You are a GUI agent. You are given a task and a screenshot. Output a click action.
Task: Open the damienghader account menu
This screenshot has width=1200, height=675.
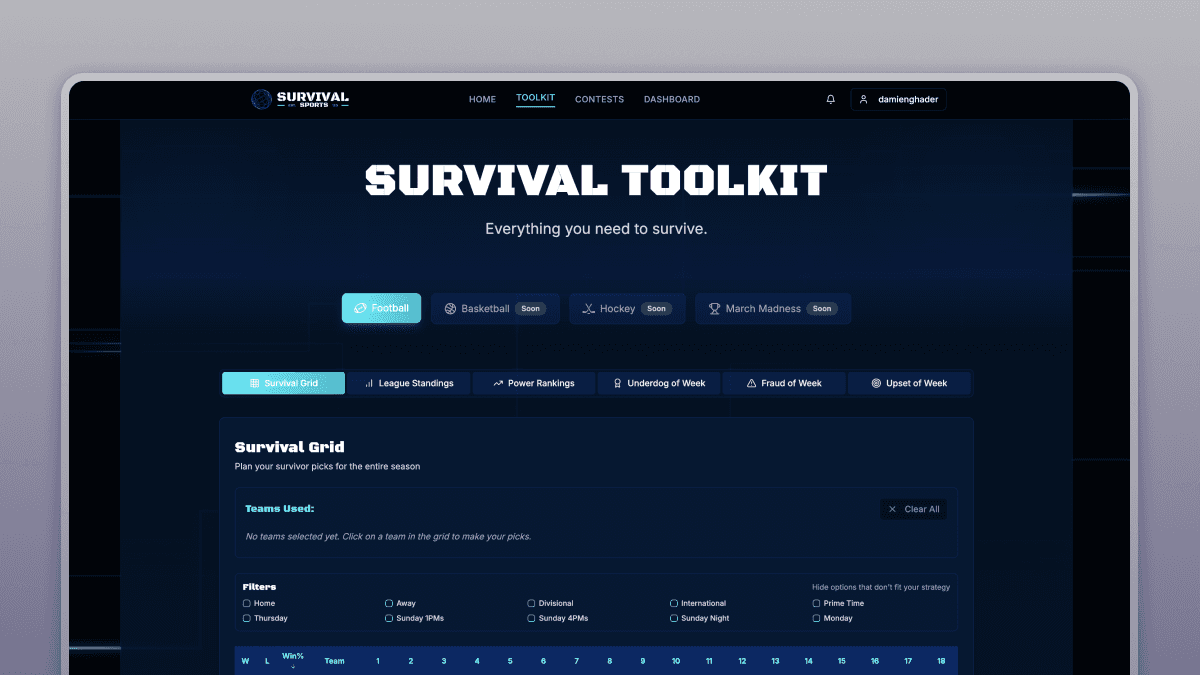(898, 99)
